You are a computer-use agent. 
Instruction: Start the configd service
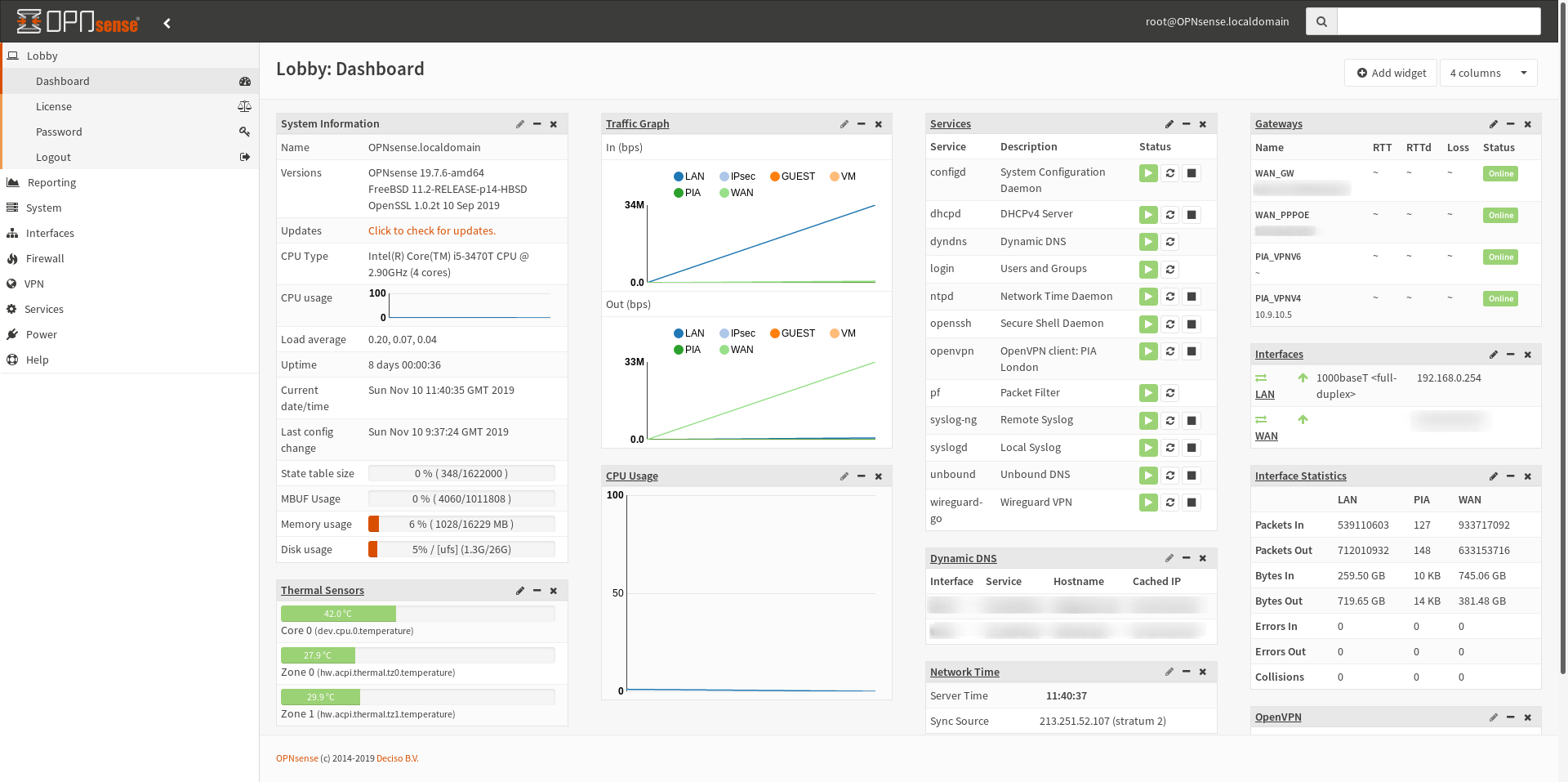[1148, 173]
